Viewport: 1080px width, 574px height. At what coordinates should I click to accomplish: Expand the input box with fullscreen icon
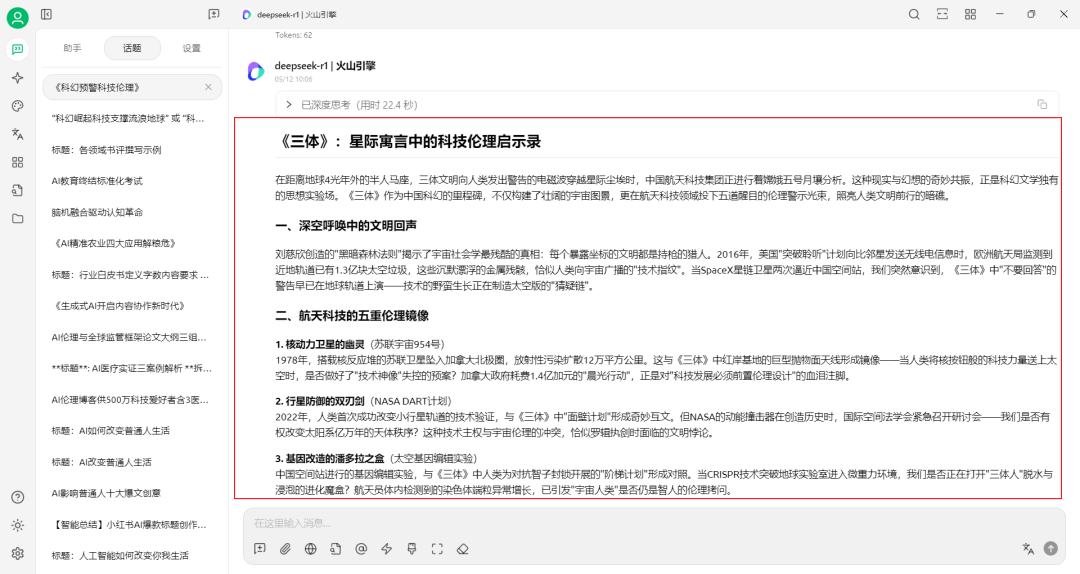(x=437, y=549)
